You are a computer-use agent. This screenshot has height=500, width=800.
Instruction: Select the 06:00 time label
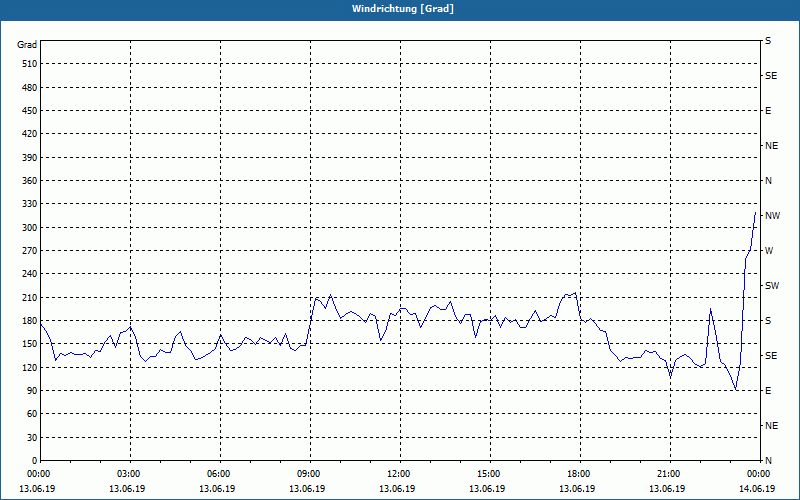[x=217, y=473]
